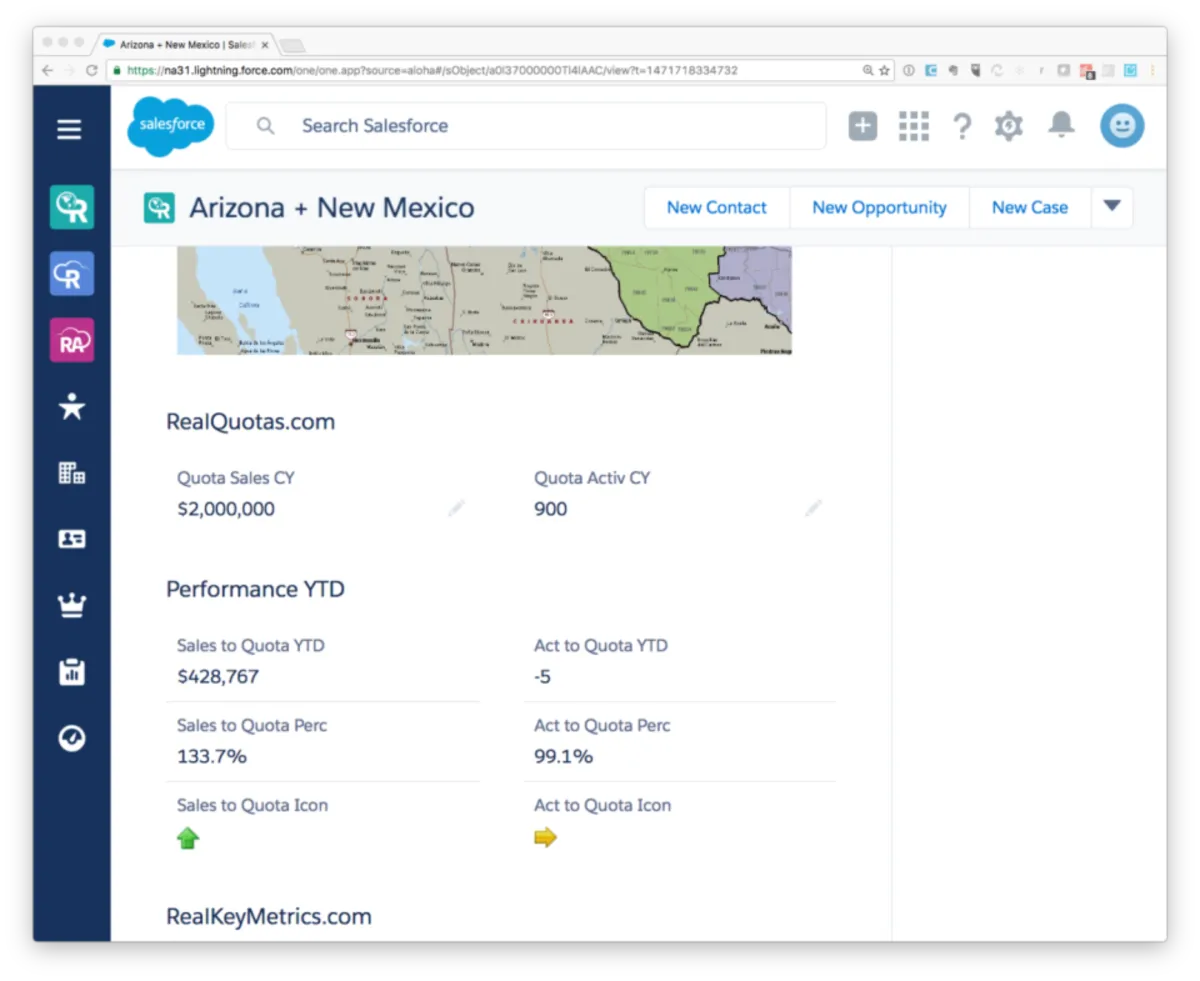The width and height of the screenshot is (1200, 981).
Task: Expand more actions dropdown beside New Case
Action: [x=1112, y=207]
